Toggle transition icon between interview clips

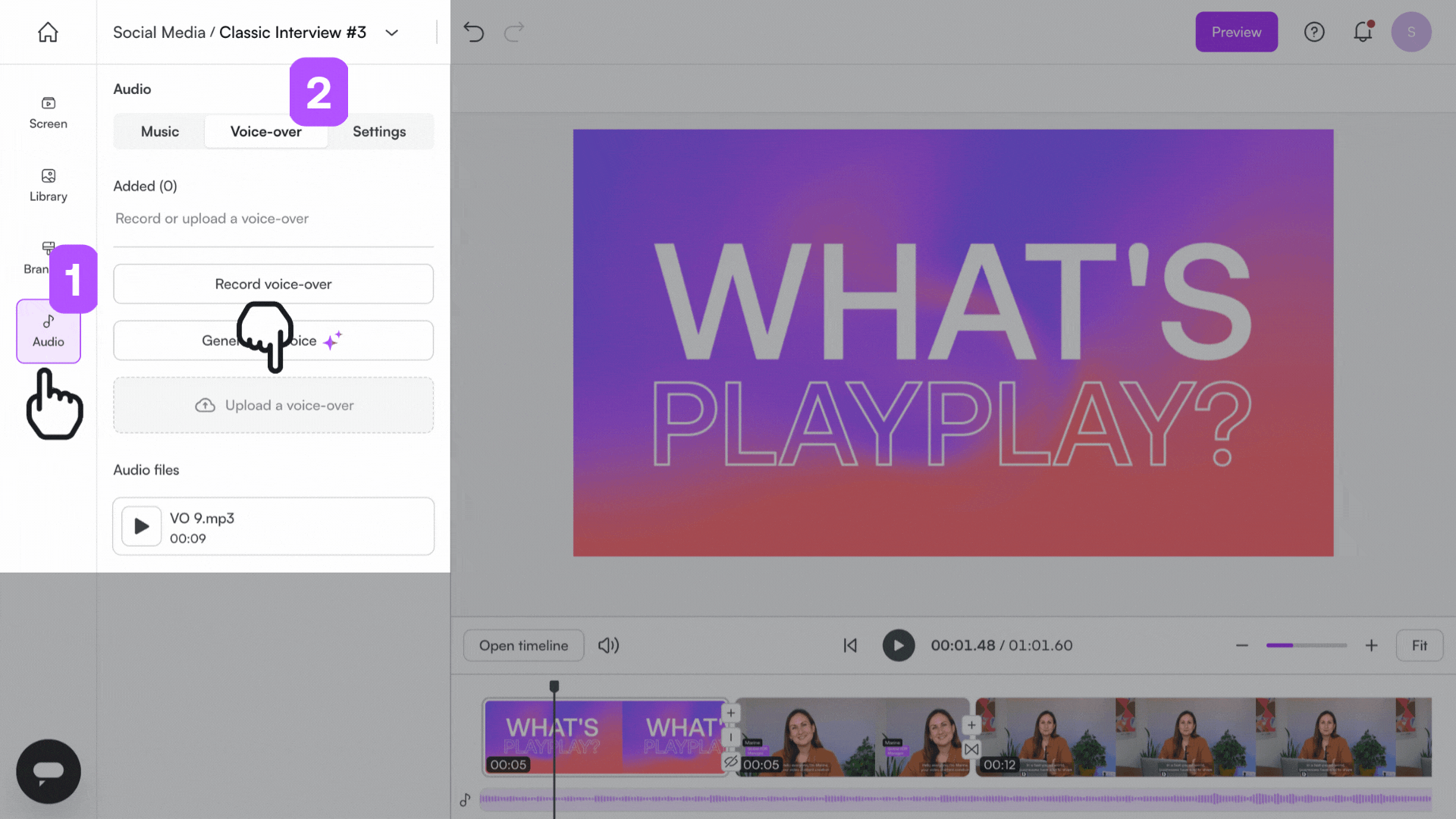pos(971,749)
